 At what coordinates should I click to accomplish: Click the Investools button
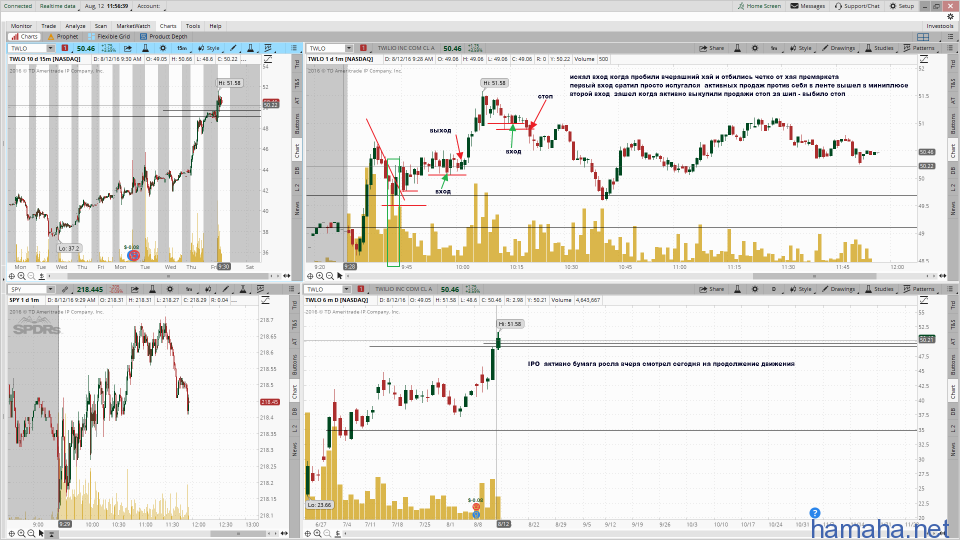(x=939, y=26)
